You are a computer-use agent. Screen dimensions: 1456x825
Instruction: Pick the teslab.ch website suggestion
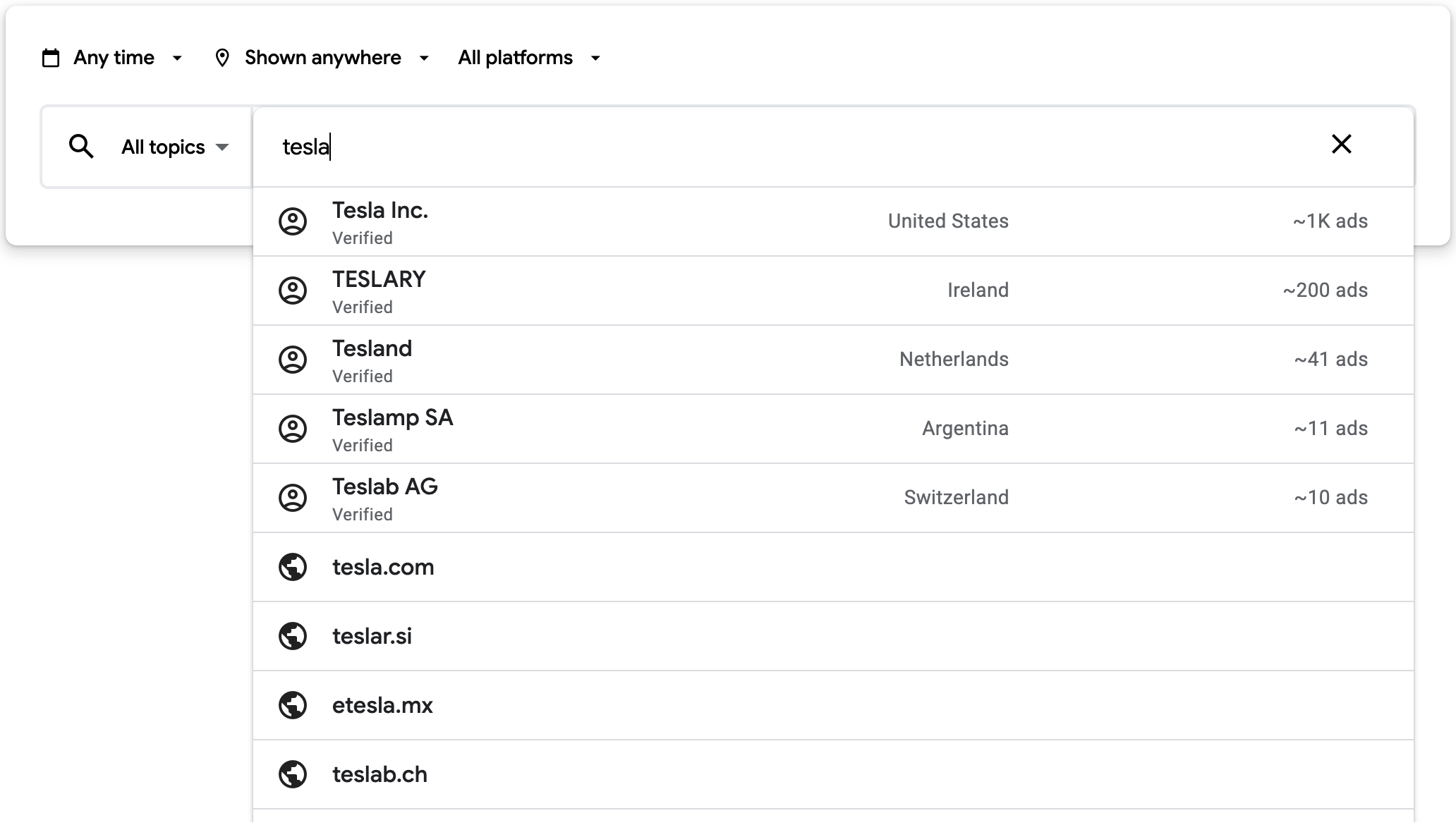pos(380,774)
